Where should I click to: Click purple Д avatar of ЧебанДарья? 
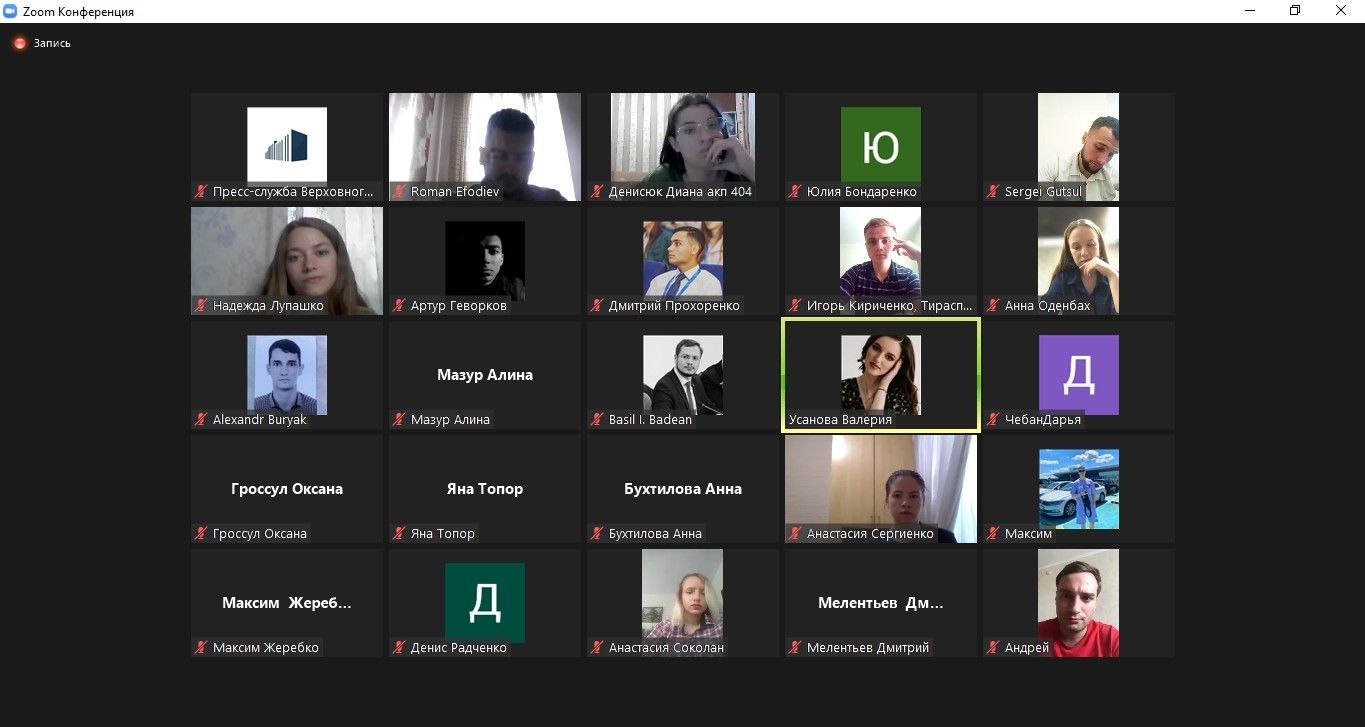point(1078,374)
